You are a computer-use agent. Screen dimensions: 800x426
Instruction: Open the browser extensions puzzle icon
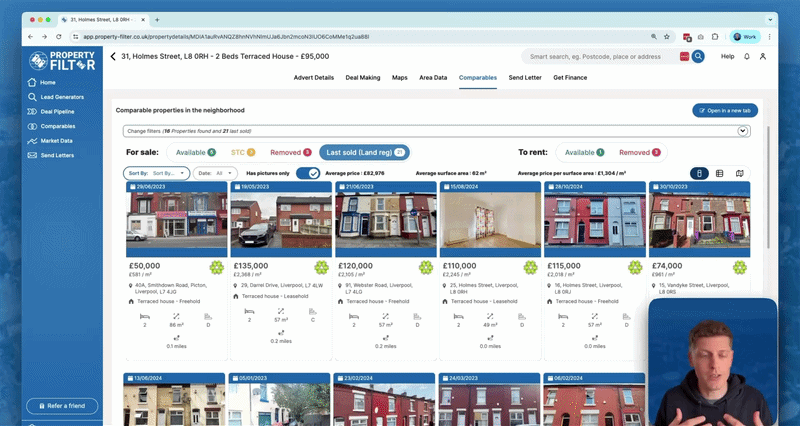pos(715,37)
